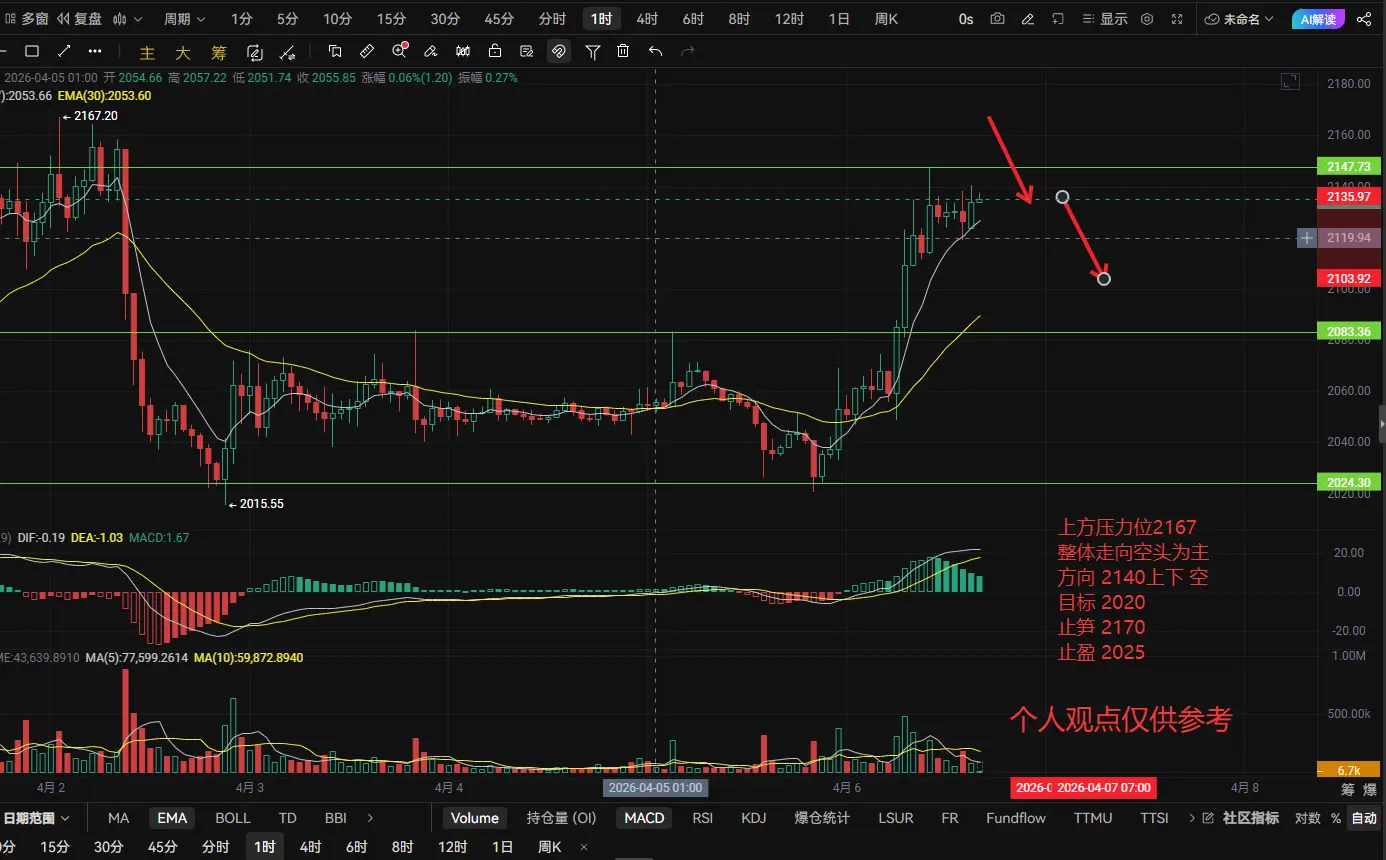Image resolution: width=1386 pixels, height=860 pixels.
Task: Click the 0s countdown indicator
Action: 965,19
